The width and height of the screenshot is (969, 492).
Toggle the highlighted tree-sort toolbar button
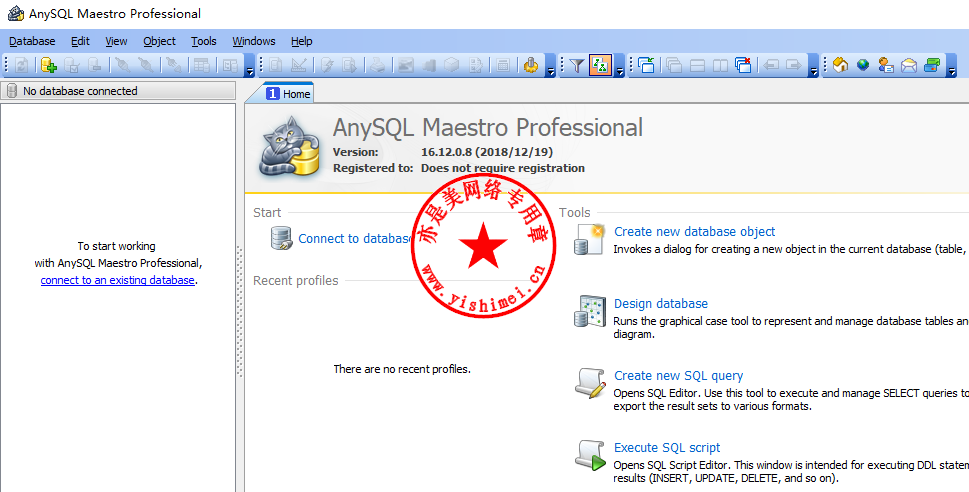tap(601, 65)
